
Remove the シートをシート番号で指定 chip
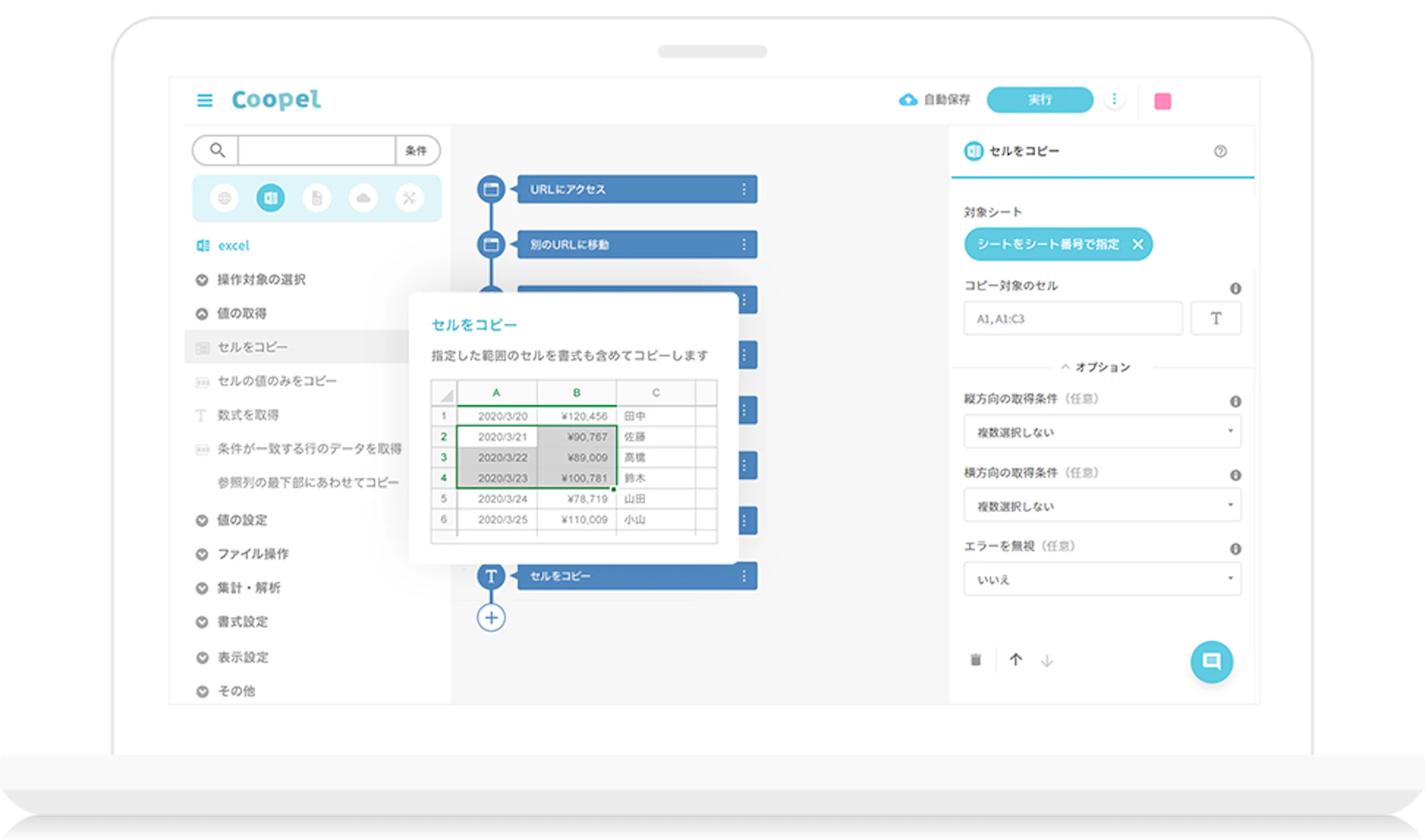click(1138, 244)
